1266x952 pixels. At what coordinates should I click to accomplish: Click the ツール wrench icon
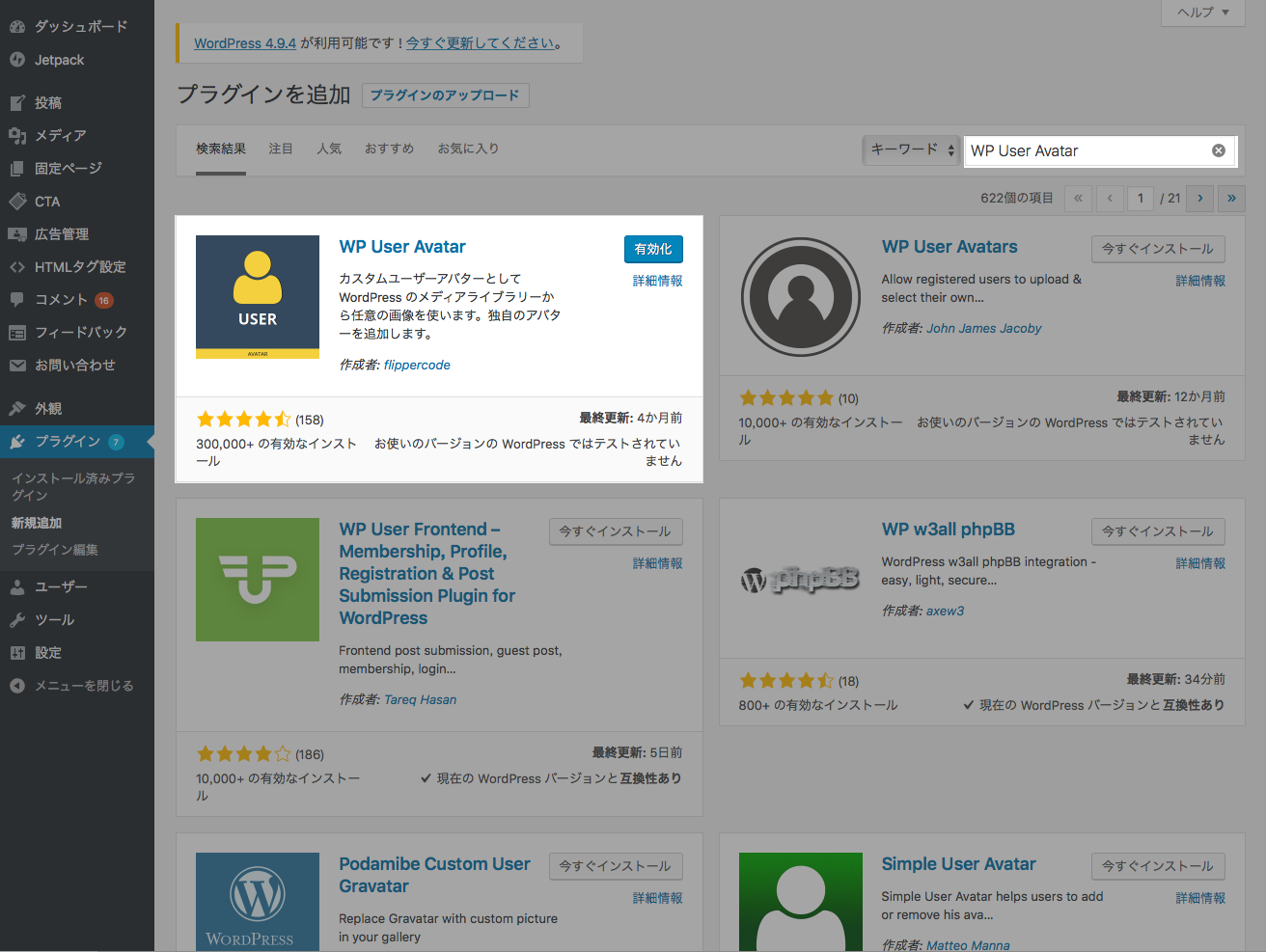pos(17,620)
